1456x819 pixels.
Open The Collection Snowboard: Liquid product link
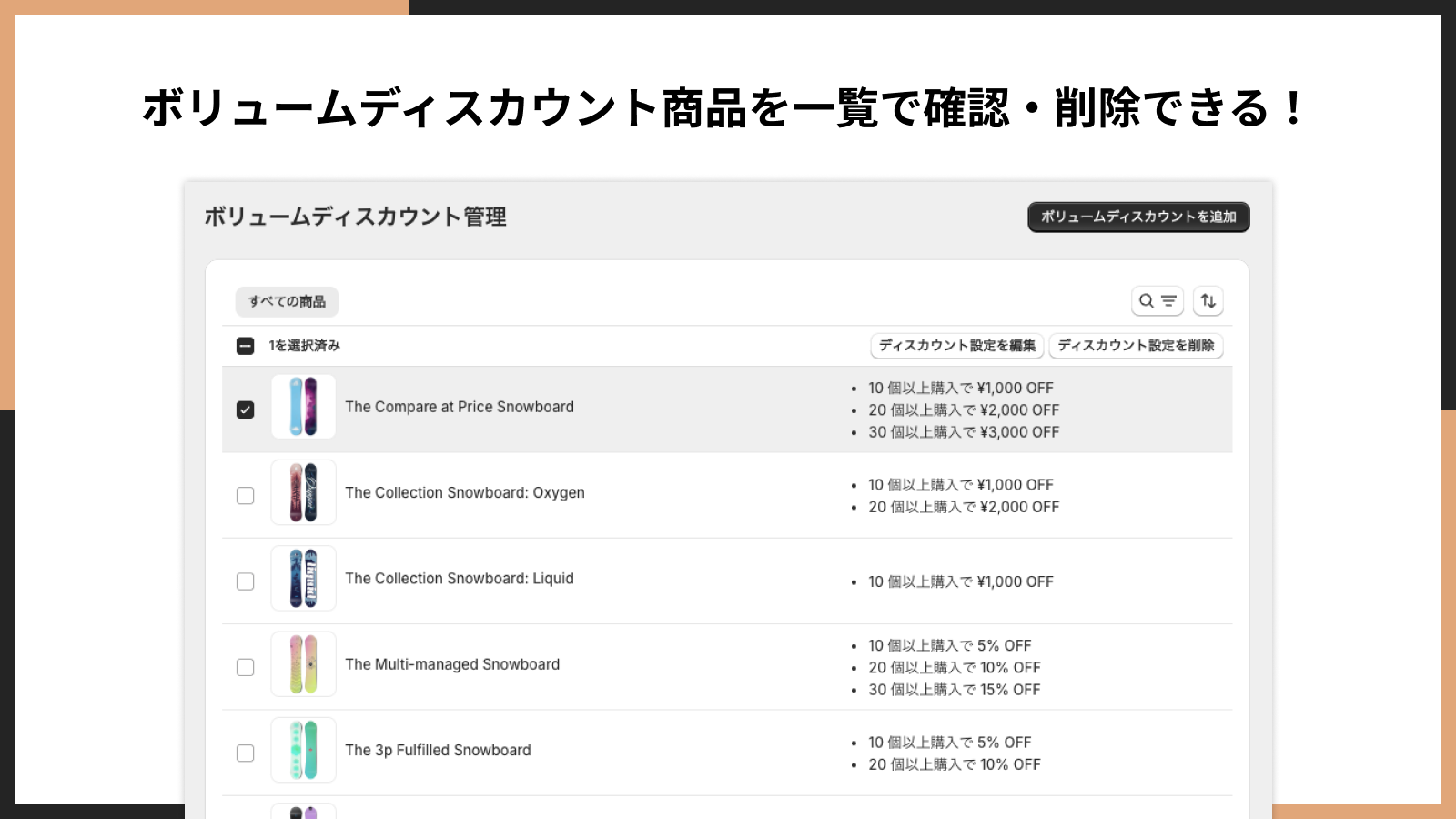coord(460,579)
